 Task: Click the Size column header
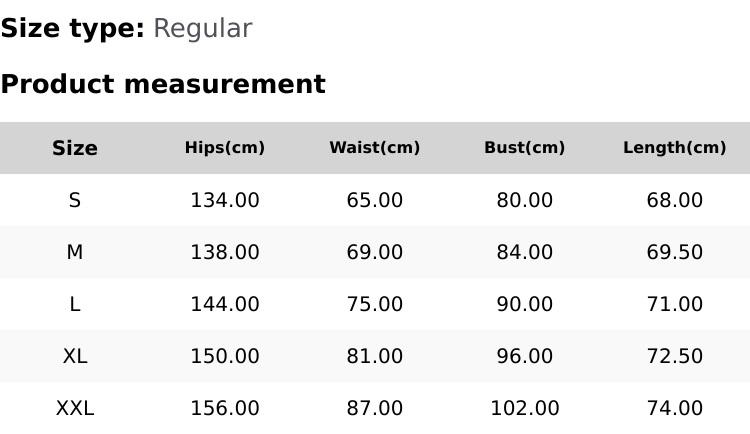coord(75,148)
